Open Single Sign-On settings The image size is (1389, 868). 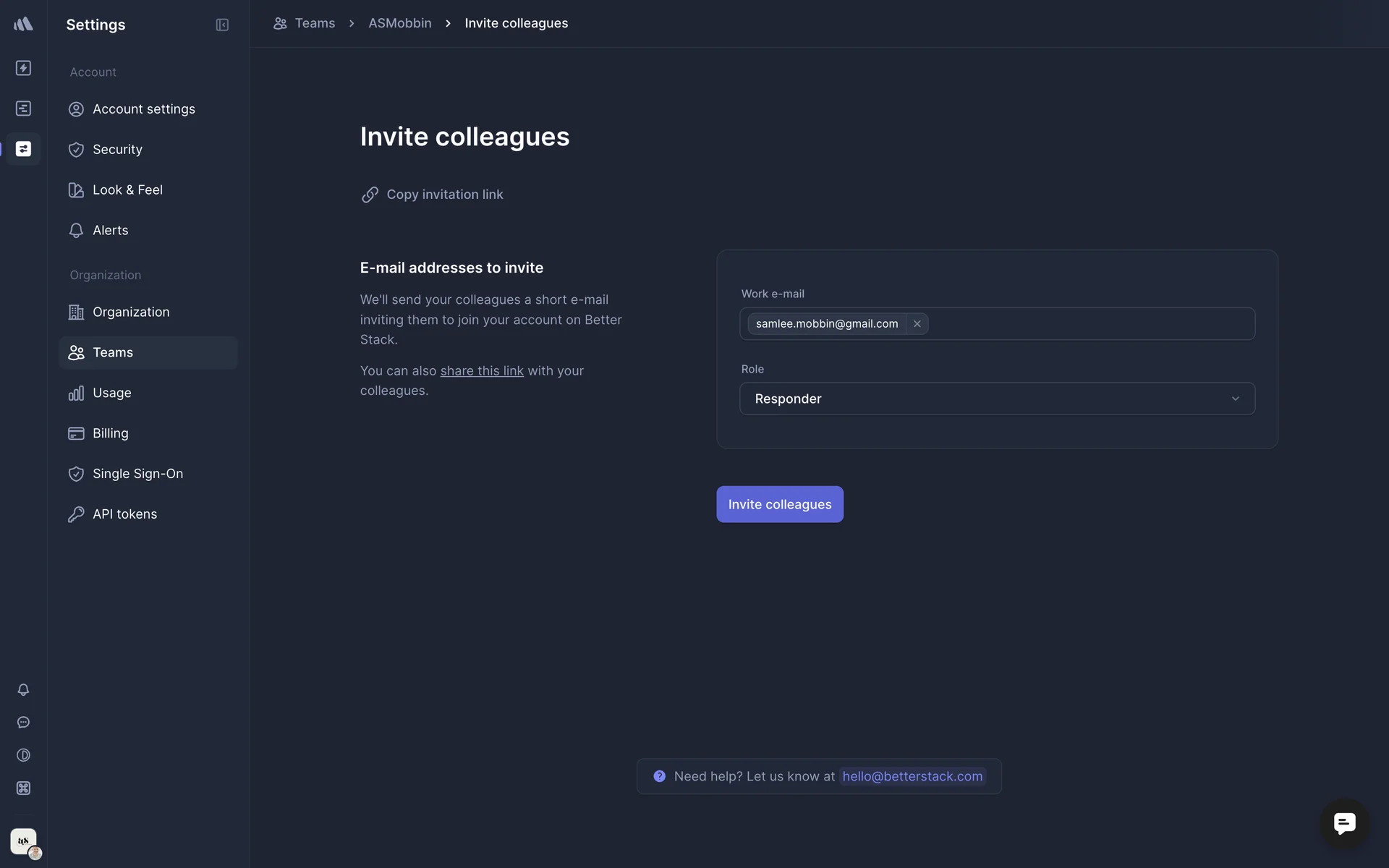click(137, 474)
